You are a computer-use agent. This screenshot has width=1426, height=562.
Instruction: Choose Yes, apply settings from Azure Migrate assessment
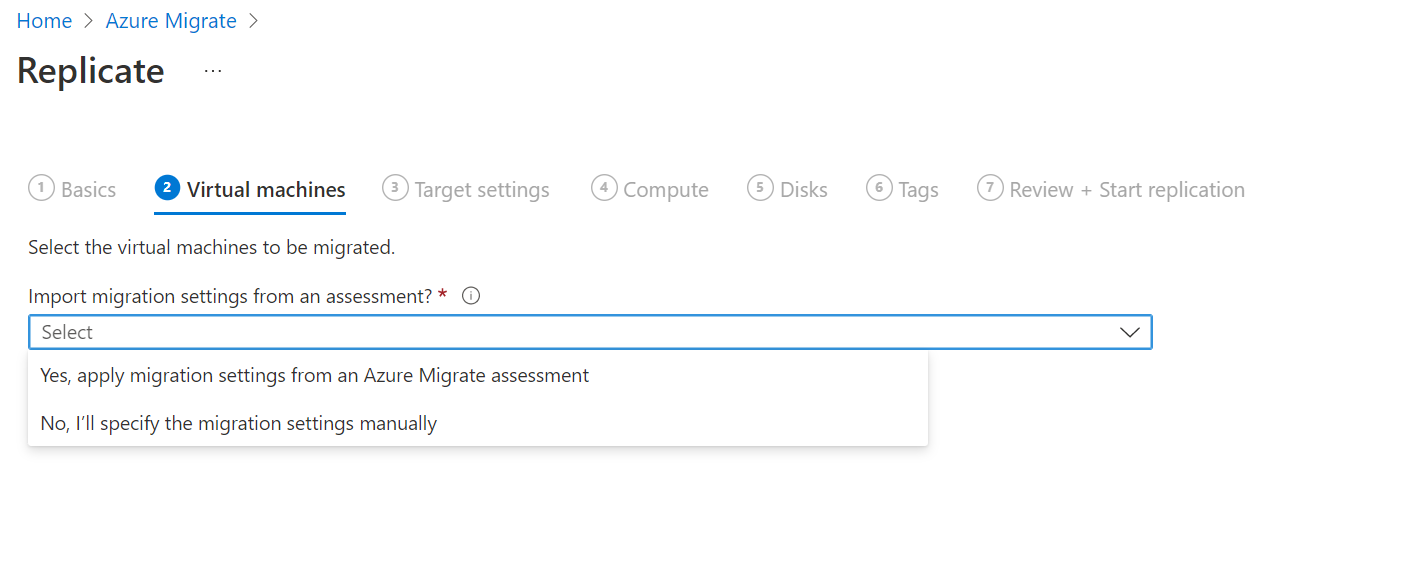pyautogui.click(x=315, y=376)
